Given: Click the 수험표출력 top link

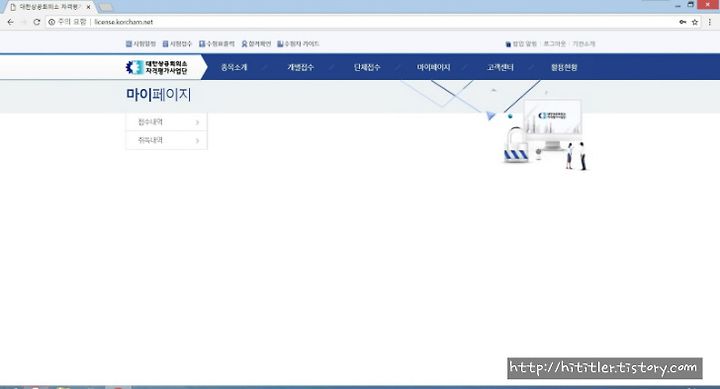Looking at the screenshot, I should click(217, 44).
